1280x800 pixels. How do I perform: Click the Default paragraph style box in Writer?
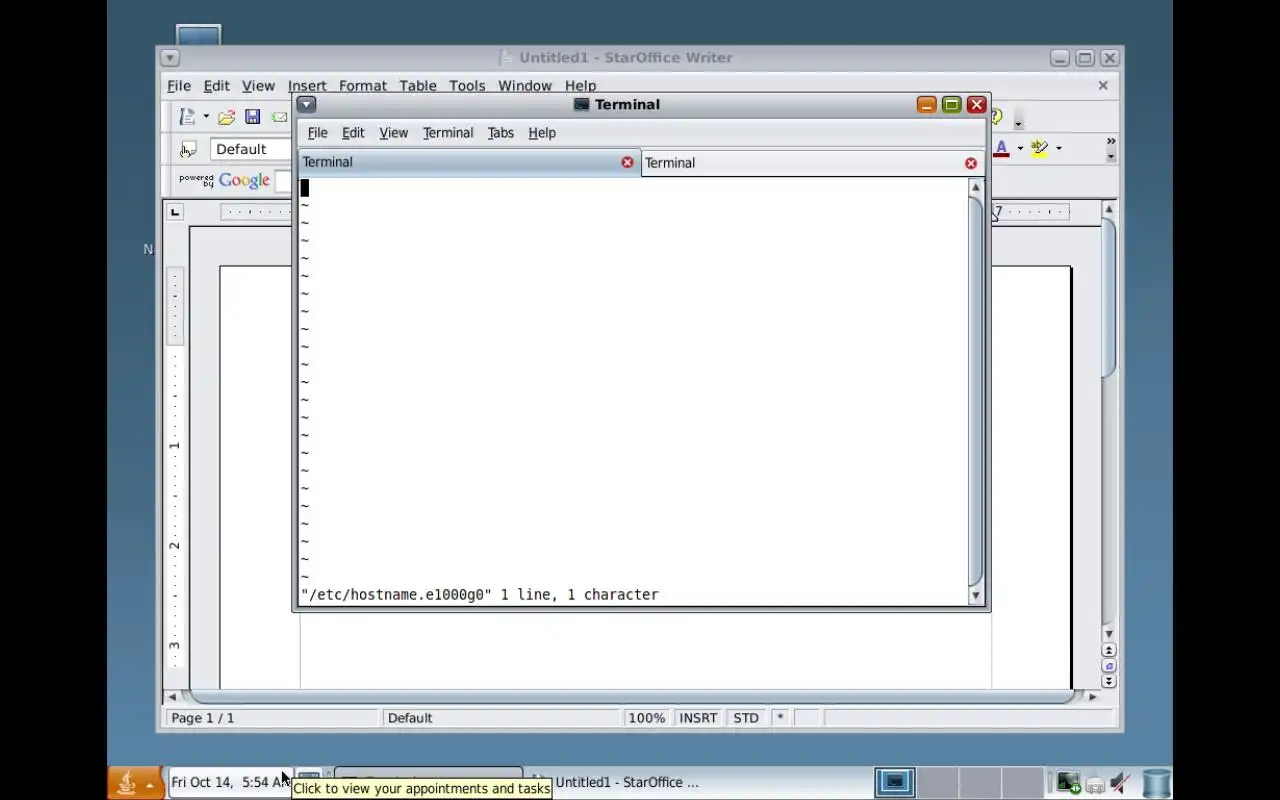point(250,149)
